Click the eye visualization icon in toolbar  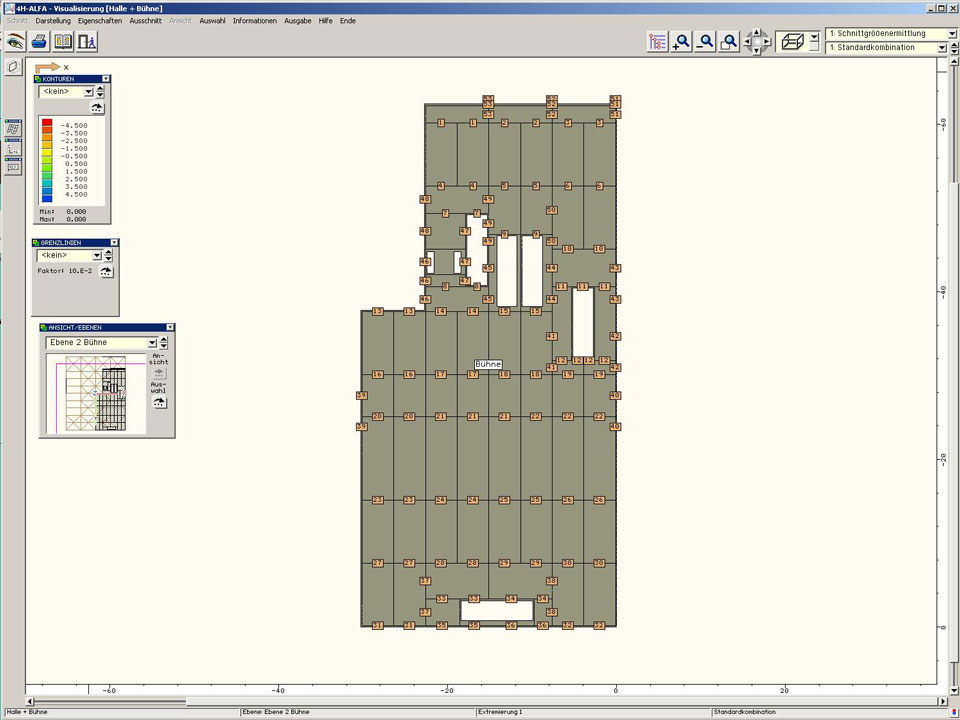15,41
